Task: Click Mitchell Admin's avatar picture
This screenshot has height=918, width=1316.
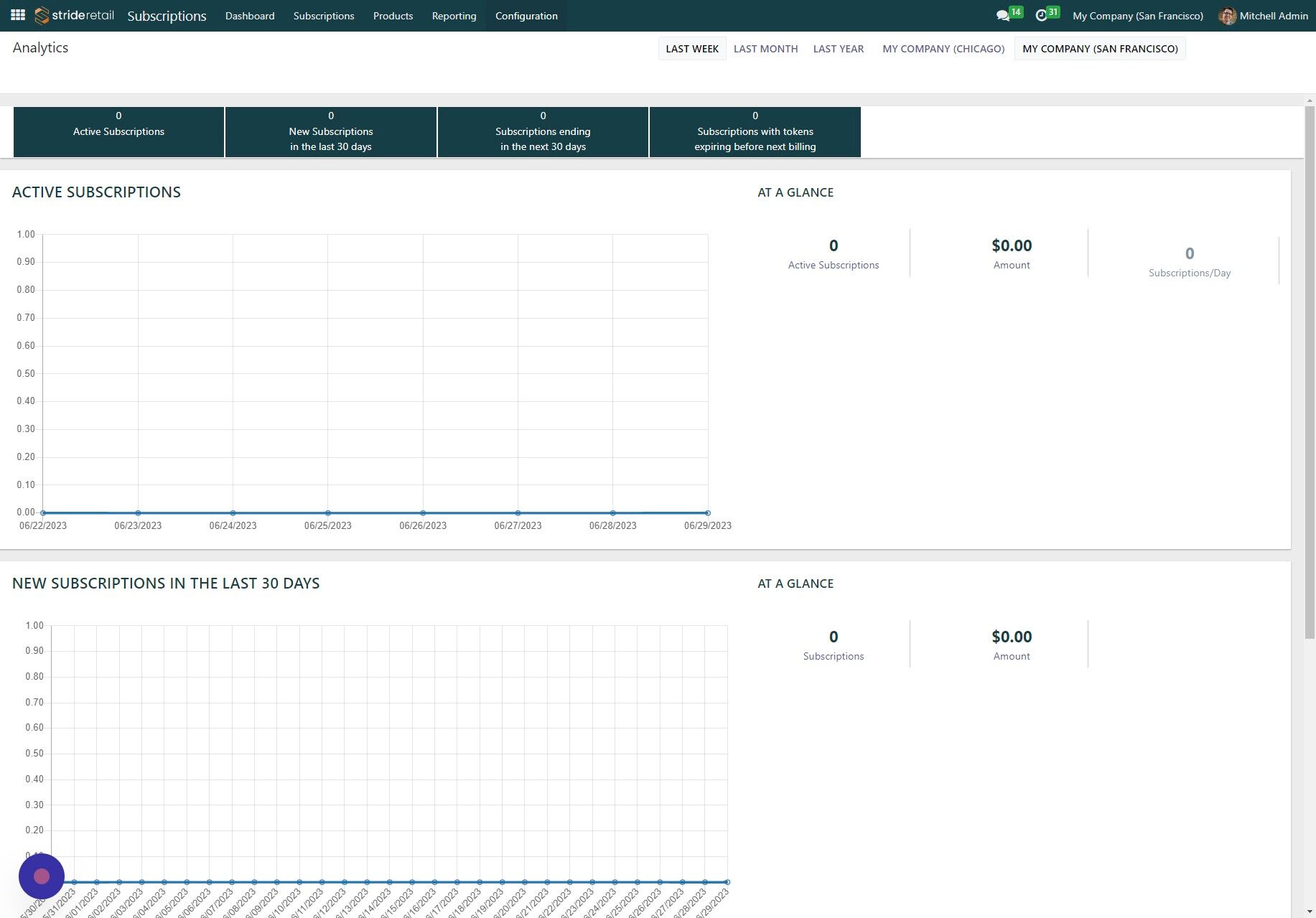Action: [x=1227, y=16]
